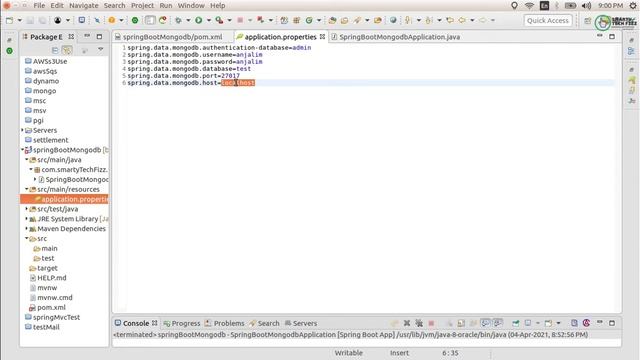Open the Navigate menu
Image resolution: width=640 pixels, height=360 pixels.
(x=84, y=6)
